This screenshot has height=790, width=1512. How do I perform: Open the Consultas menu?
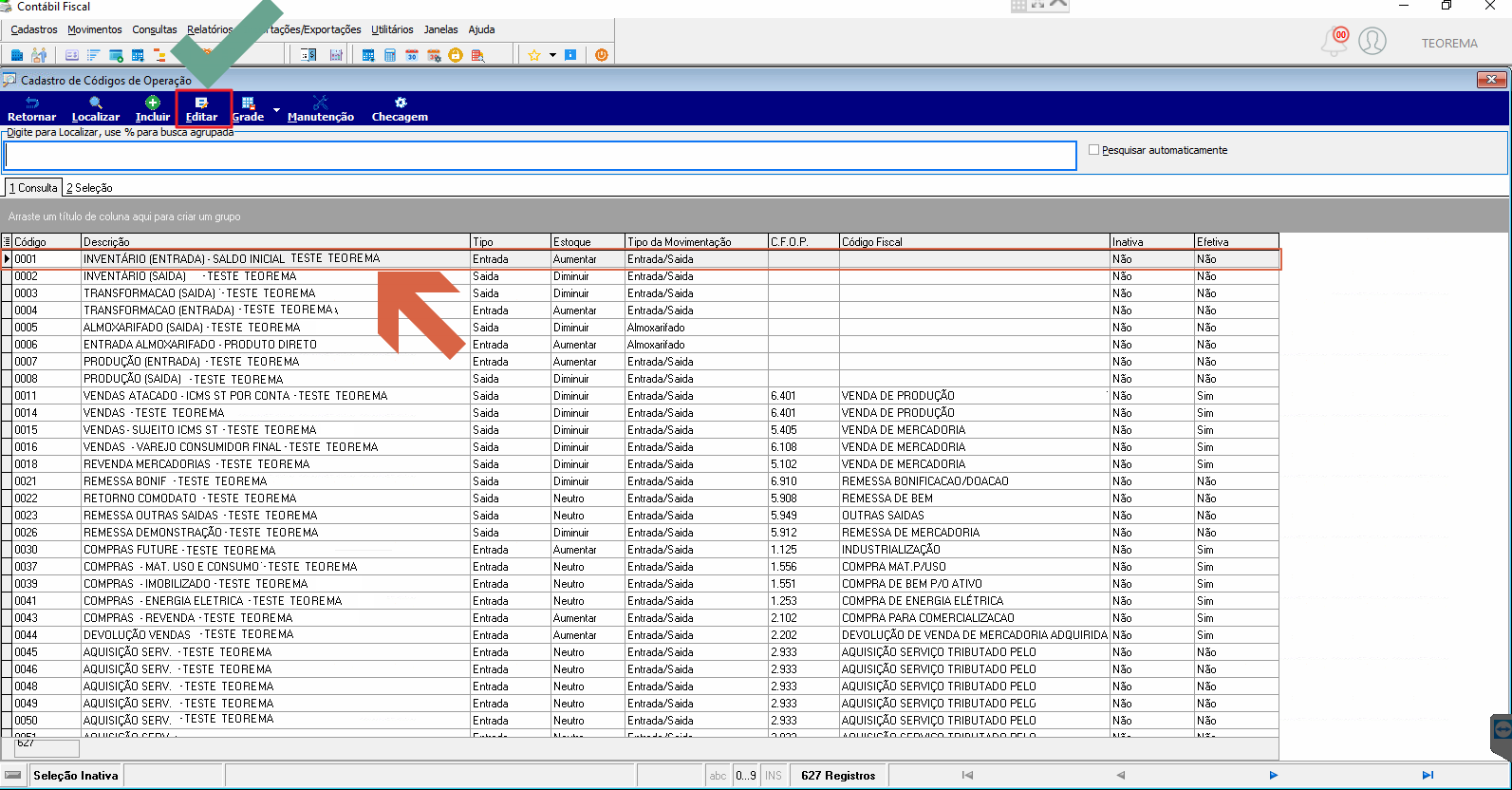click(155, 29)
